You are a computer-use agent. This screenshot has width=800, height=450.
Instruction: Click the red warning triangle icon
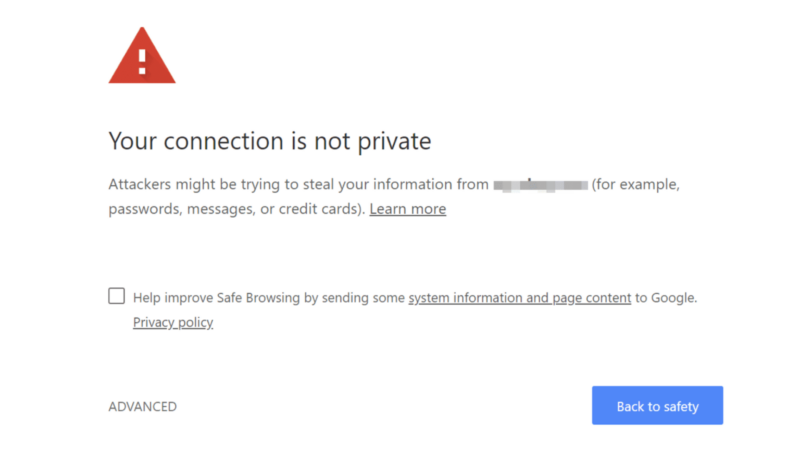coord(142,58)
